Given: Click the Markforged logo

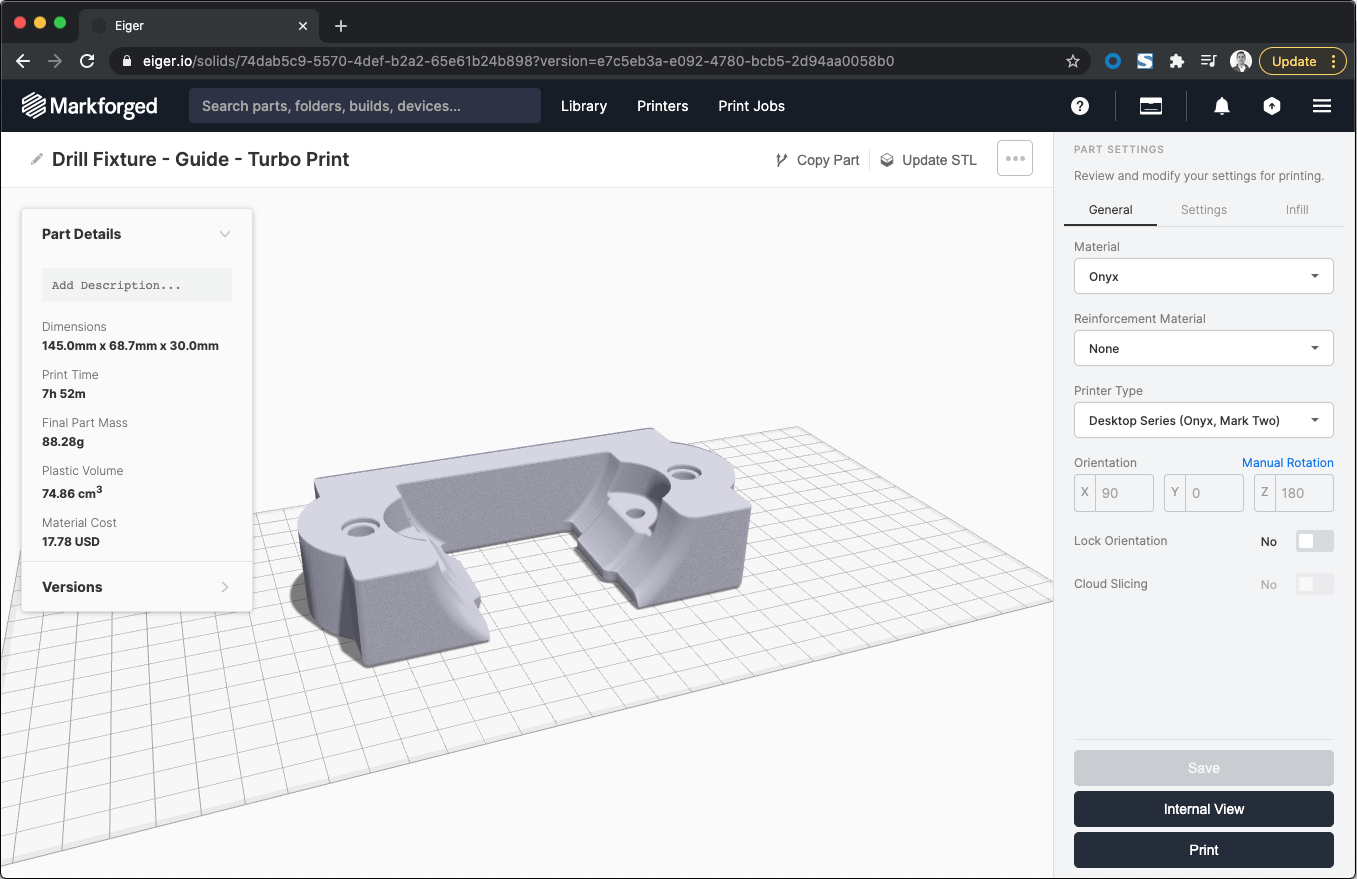Looking at the screenshot, I should point(90,106).
